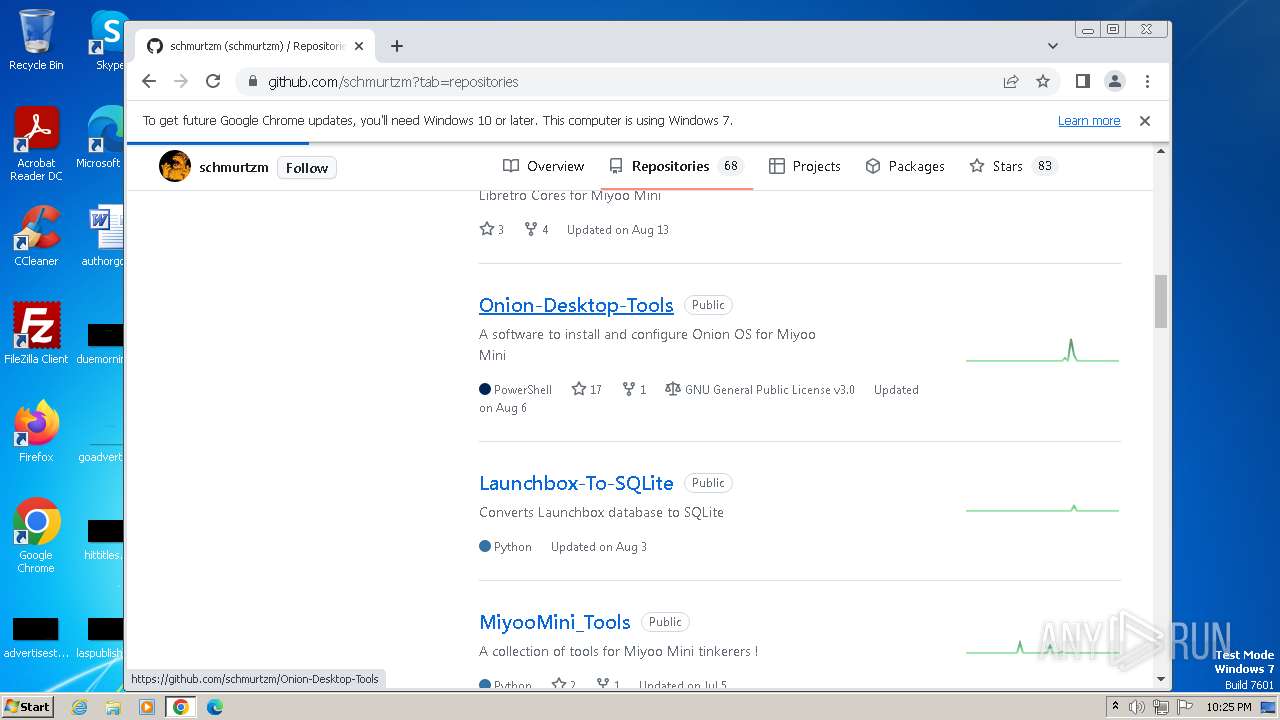Screen dimensions: 1280x720
Task: Click the greyed-out forward navigation arrow
Action: click(181, 81)
